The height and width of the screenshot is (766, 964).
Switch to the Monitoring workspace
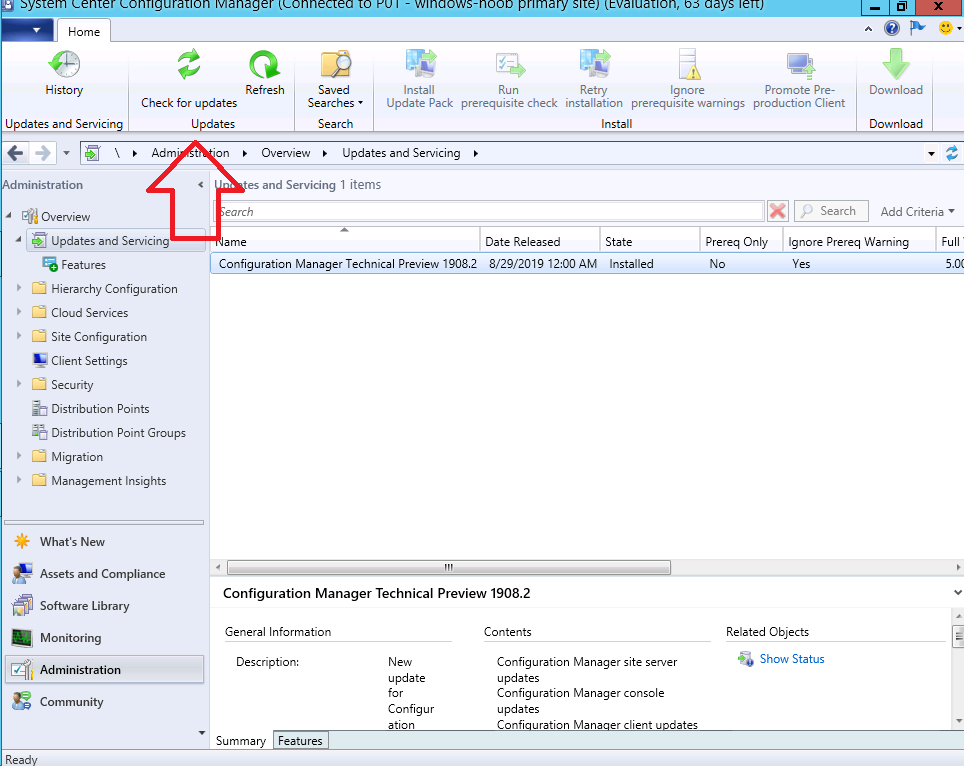(x=105, y=638)
